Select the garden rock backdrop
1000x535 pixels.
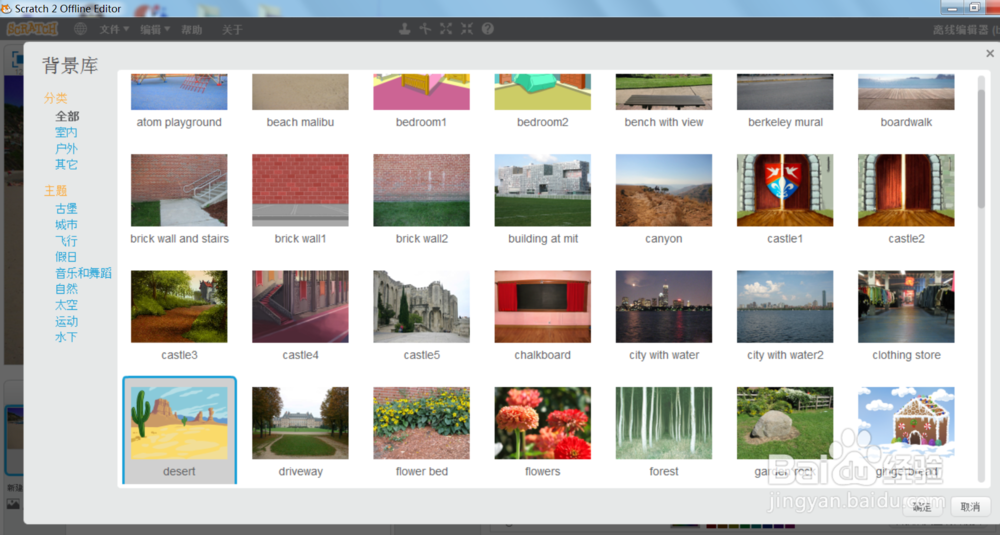[x=785, y=432]
